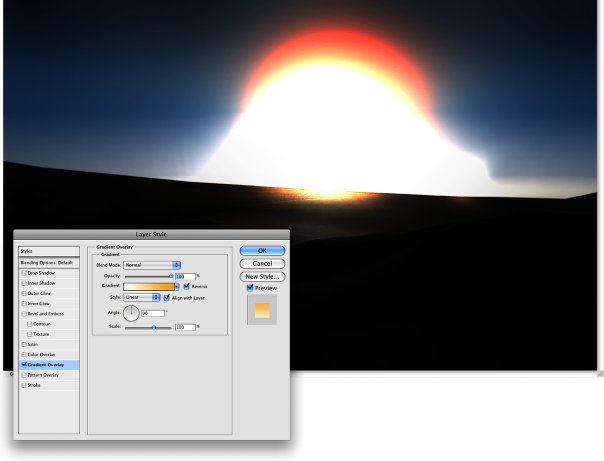Click the Angle value input field

tap(153, 313)
